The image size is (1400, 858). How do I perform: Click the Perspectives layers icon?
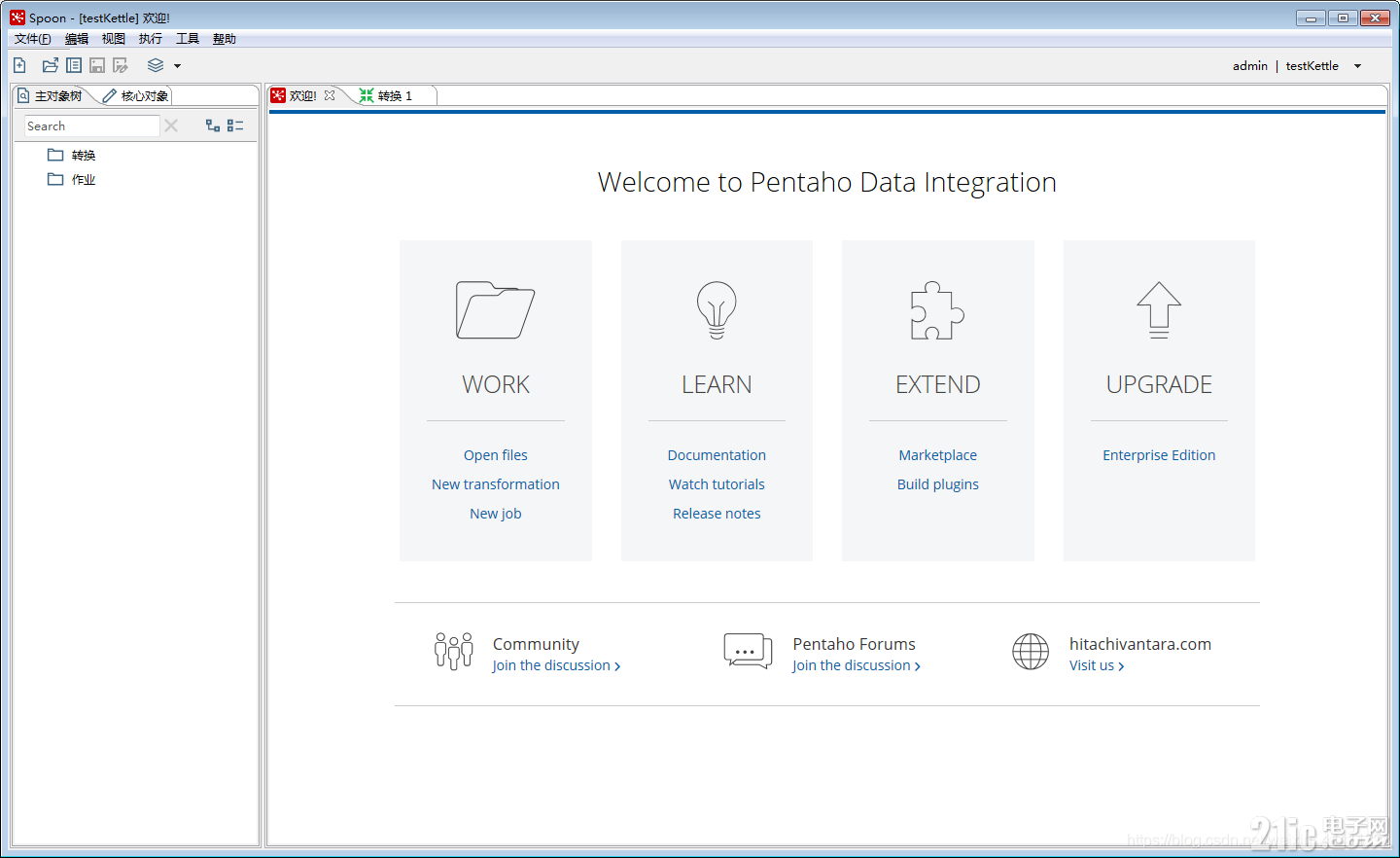tap(156, 65)
